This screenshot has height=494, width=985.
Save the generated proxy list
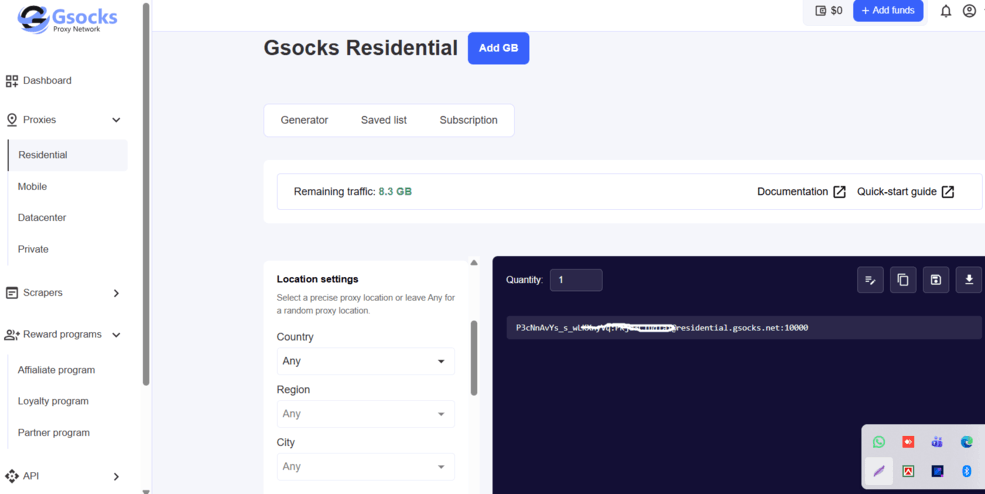click(935, 280)
